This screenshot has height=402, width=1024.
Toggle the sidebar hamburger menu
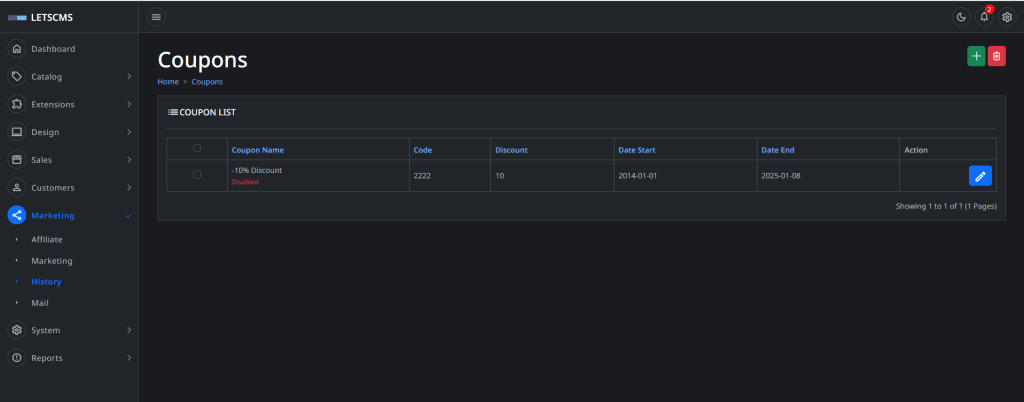click(x=156, y=17)
